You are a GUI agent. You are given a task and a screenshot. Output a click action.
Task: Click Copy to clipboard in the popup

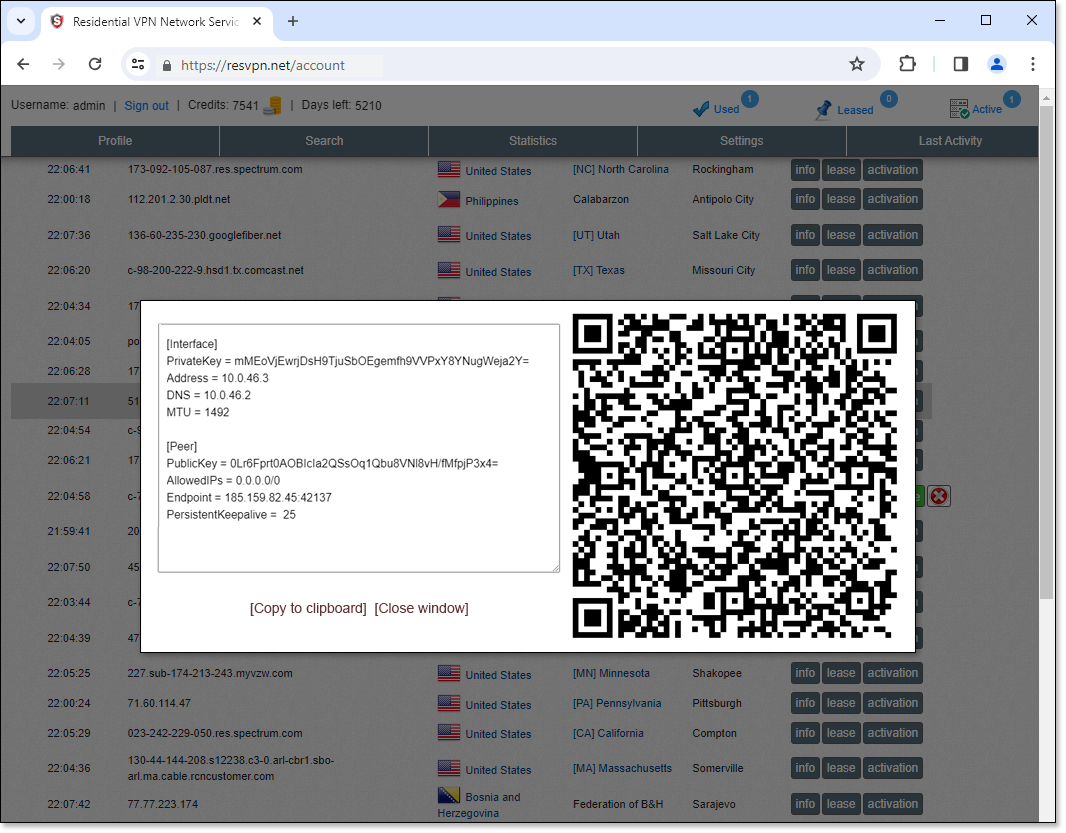[x=308, y=608]
